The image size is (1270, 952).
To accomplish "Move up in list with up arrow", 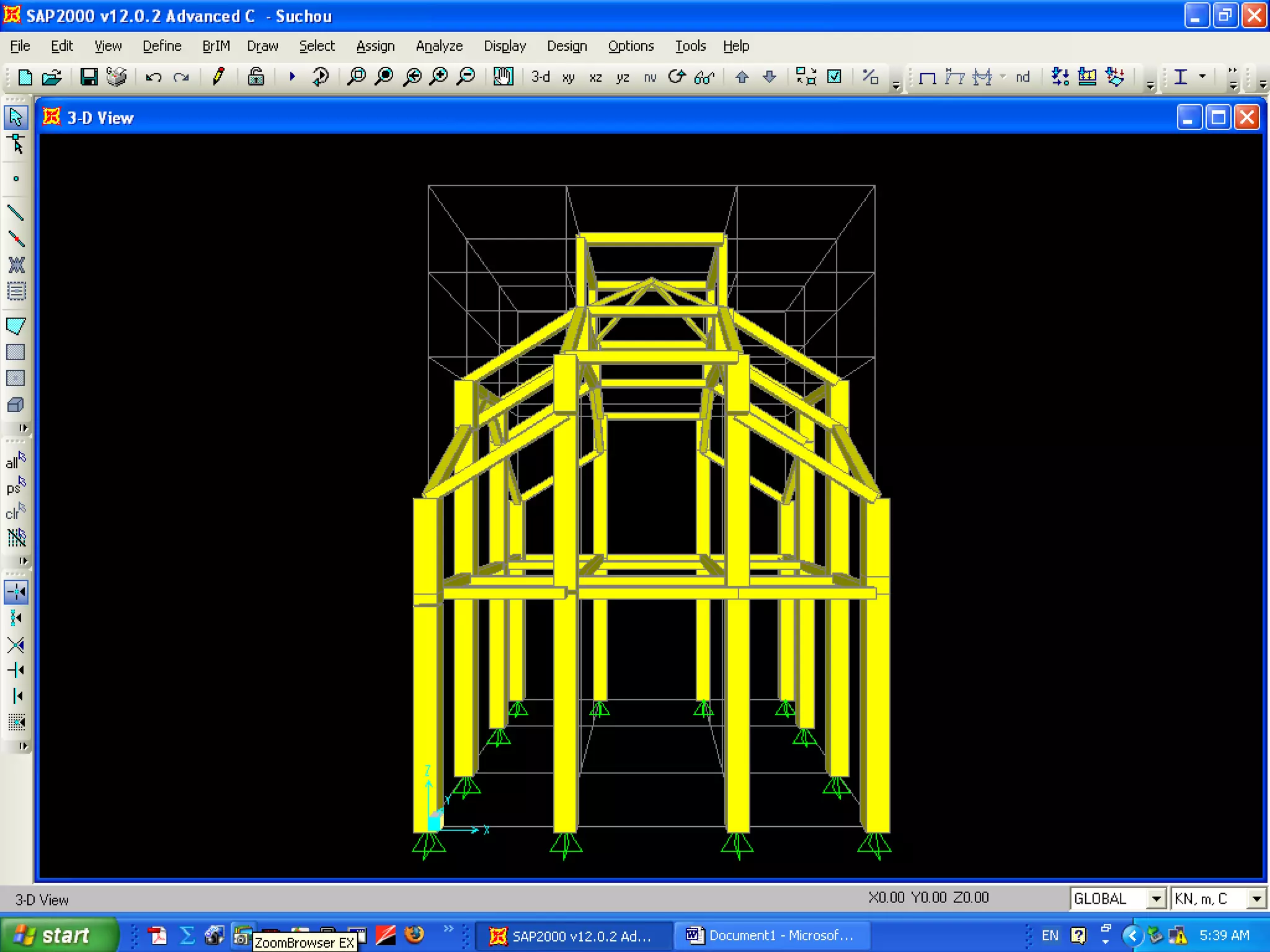I will point(742,77).
